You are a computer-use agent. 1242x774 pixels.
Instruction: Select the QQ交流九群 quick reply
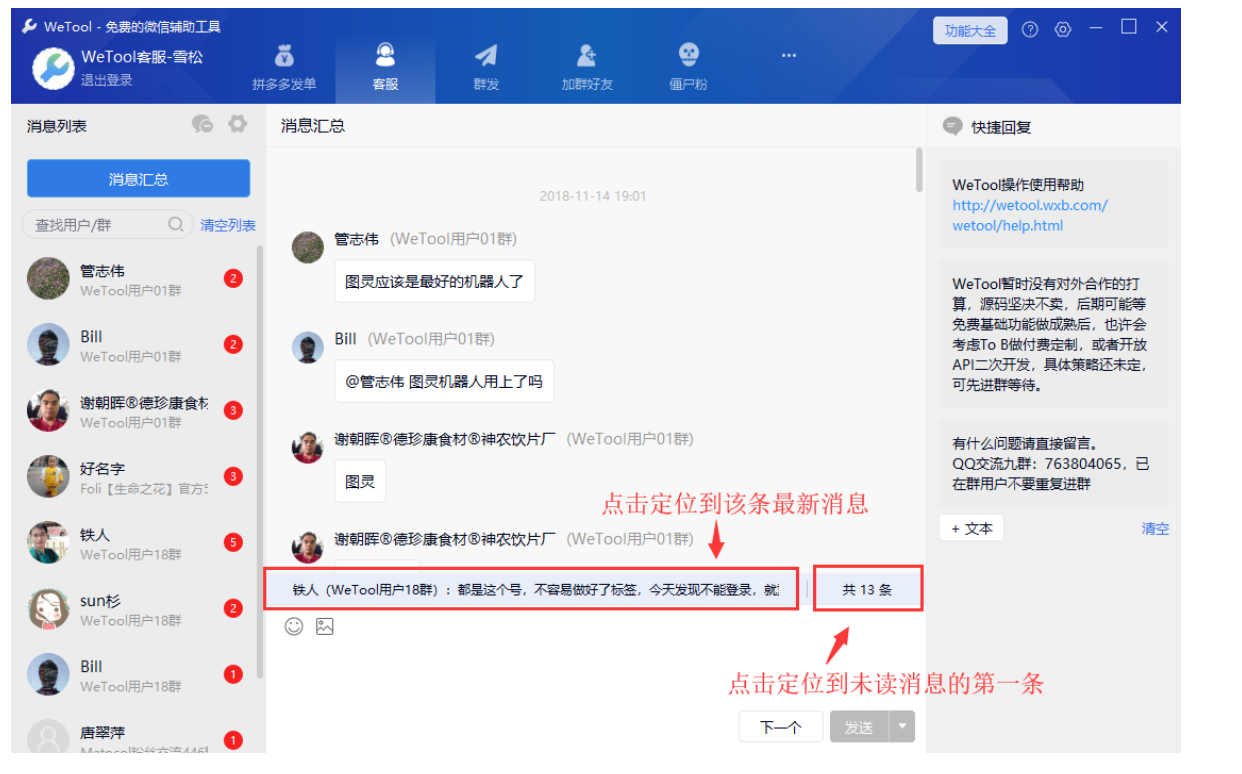[x=1054, y=463]
